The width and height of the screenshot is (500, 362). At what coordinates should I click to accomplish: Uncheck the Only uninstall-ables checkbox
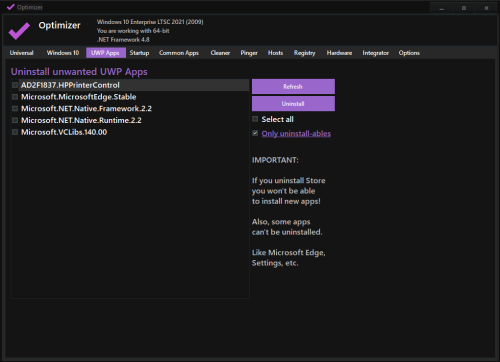coord(255,133)
